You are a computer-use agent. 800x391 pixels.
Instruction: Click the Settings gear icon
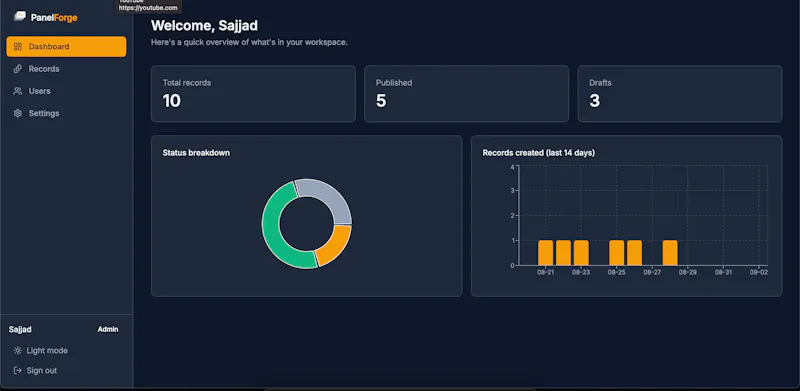pyautogui.click(x=18, y=113)
